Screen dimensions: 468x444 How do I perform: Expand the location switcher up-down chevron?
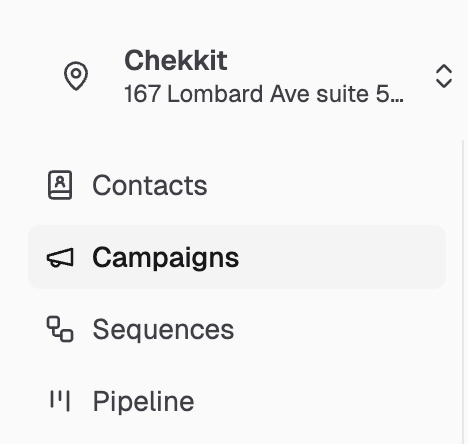[444, 76]
